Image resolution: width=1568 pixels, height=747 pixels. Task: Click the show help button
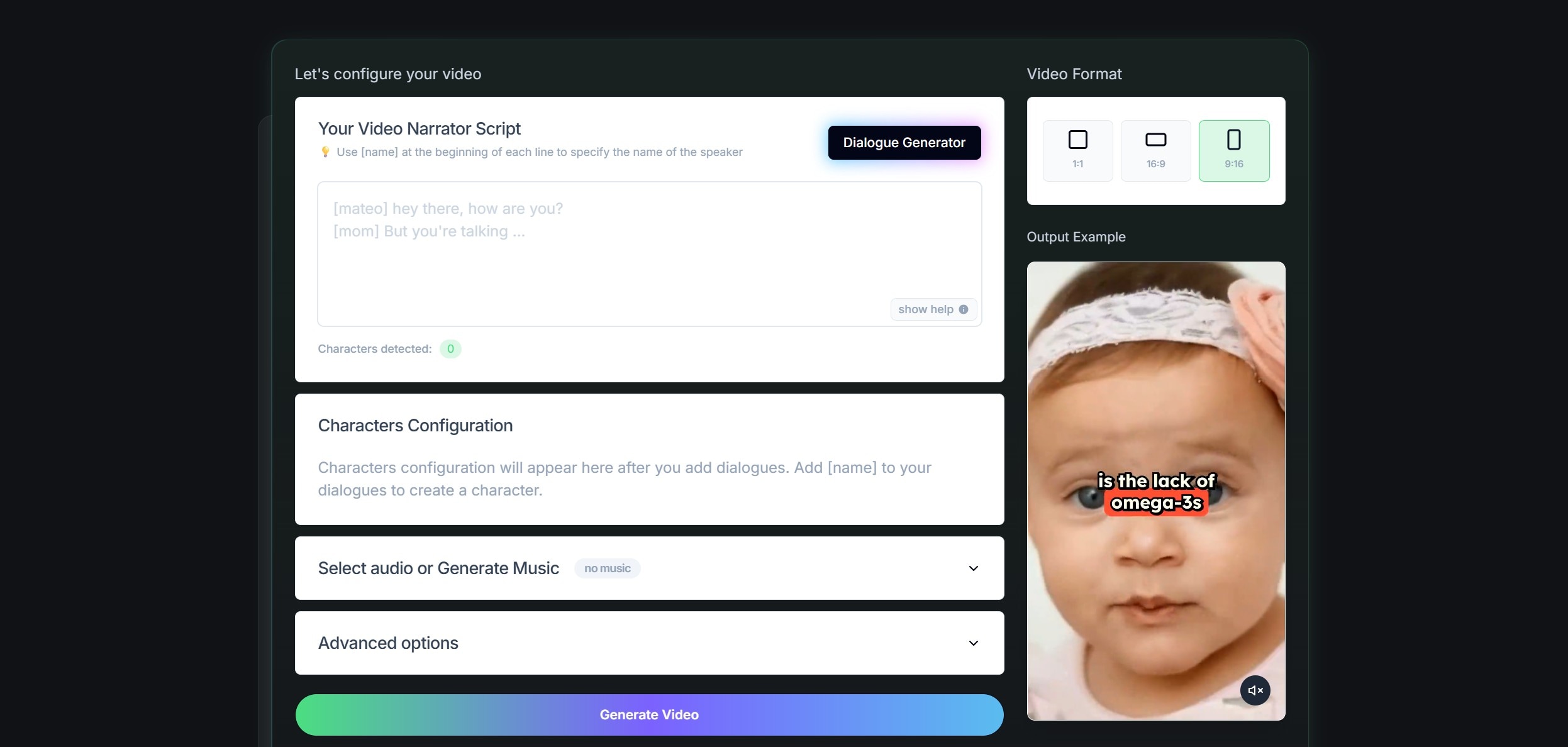pyautogui.click(x=933, y=309)
